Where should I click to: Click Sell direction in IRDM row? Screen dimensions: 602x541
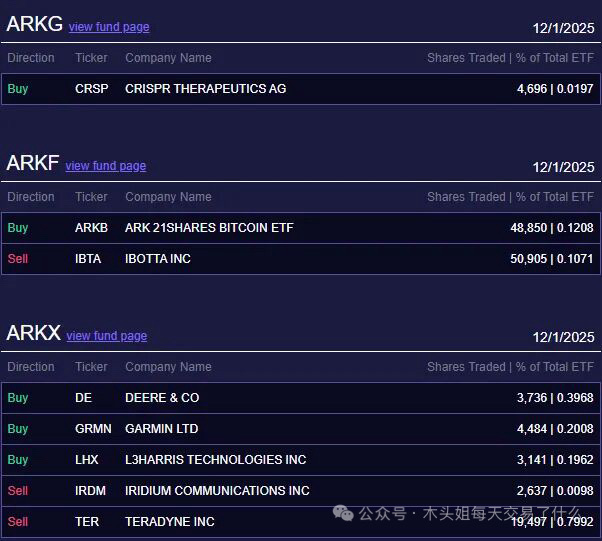(x=18, y=491)
